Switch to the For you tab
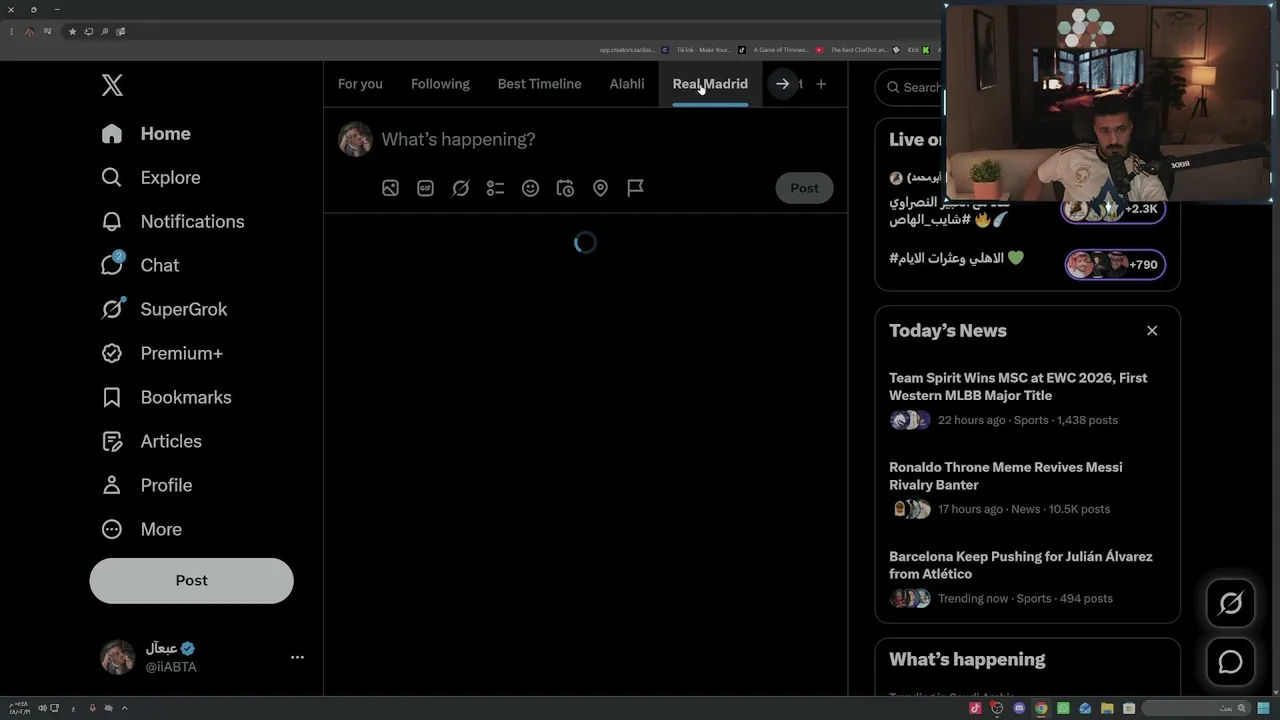 (360, 84)
